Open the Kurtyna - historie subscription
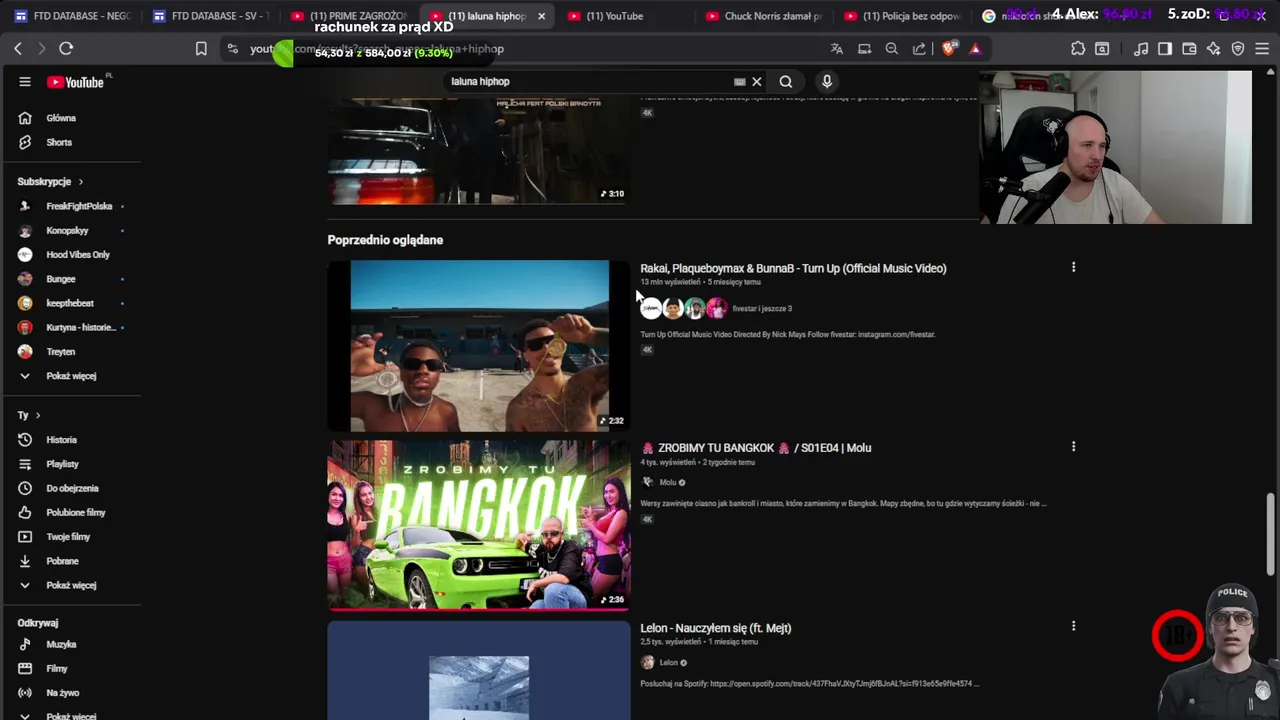The height and width of the screenshot is (720, 1280). point(80,328)
